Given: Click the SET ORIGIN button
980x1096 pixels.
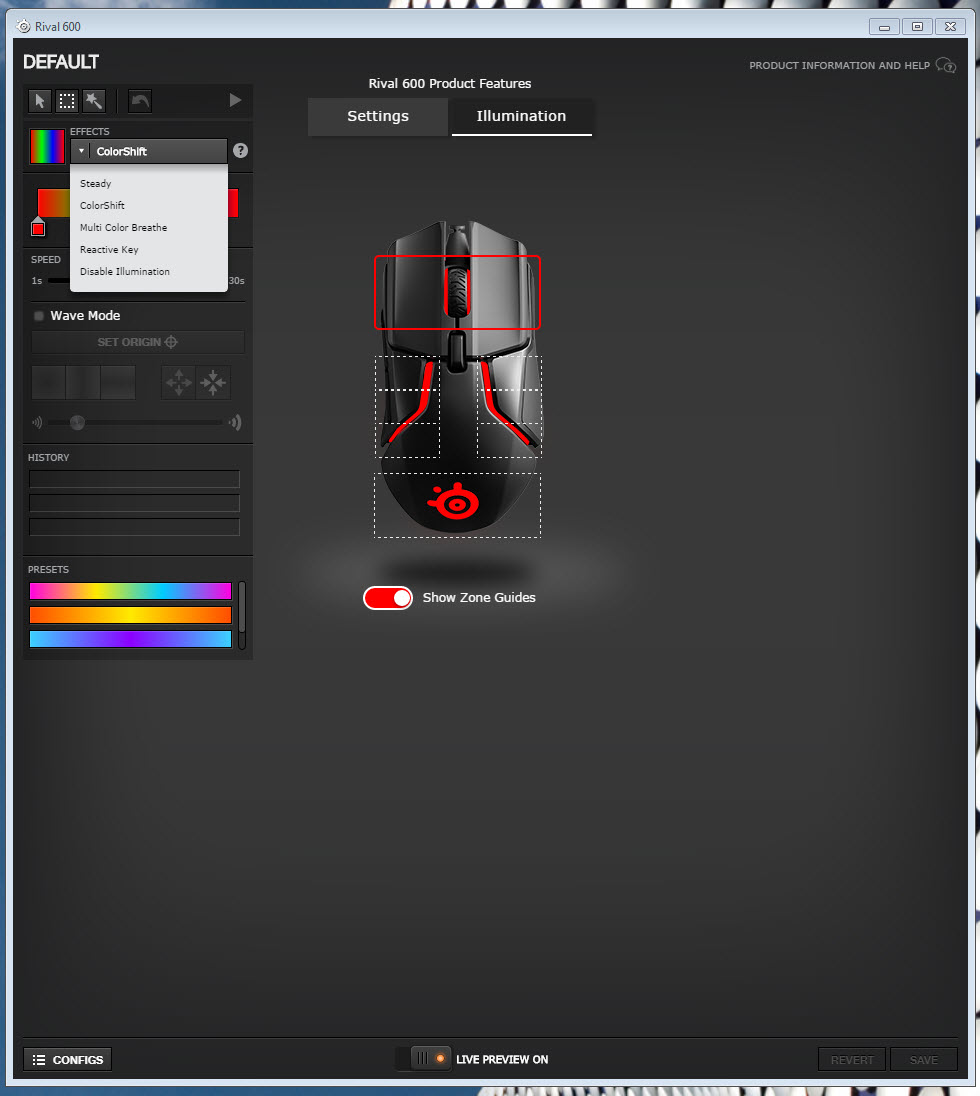Looking at the screenshot, I should (x=138, y=342).
